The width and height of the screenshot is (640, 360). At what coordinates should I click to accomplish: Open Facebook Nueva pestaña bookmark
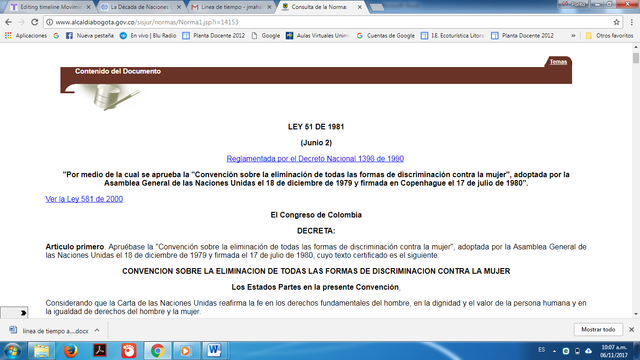pos(90,36)
